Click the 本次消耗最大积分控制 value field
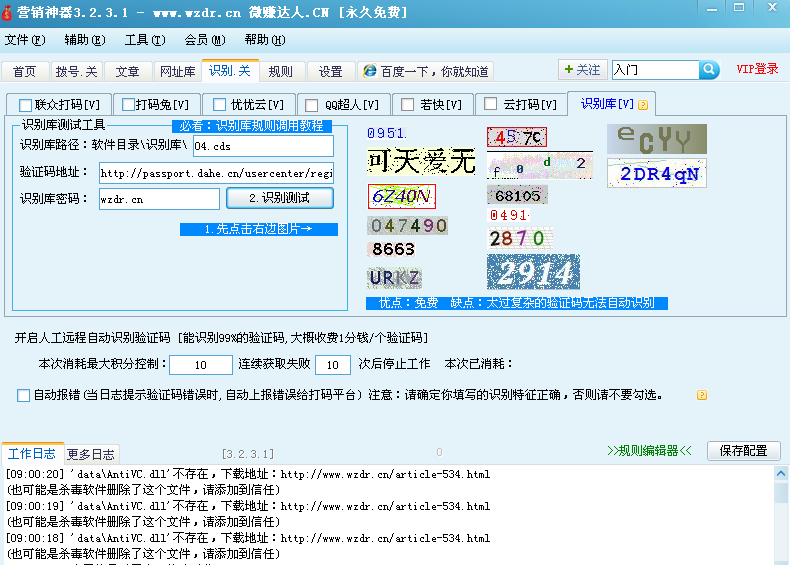This screenshot has width=790, height=565. point(201,365)
